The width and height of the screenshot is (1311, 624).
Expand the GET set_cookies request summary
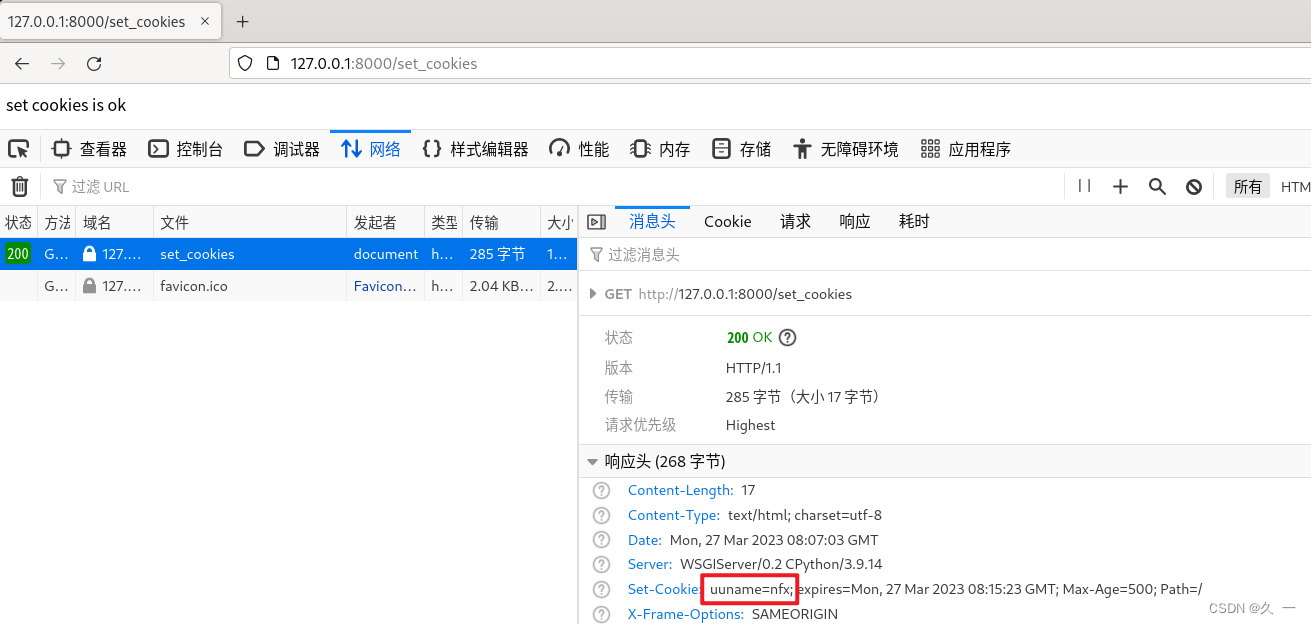pos(594,293)
